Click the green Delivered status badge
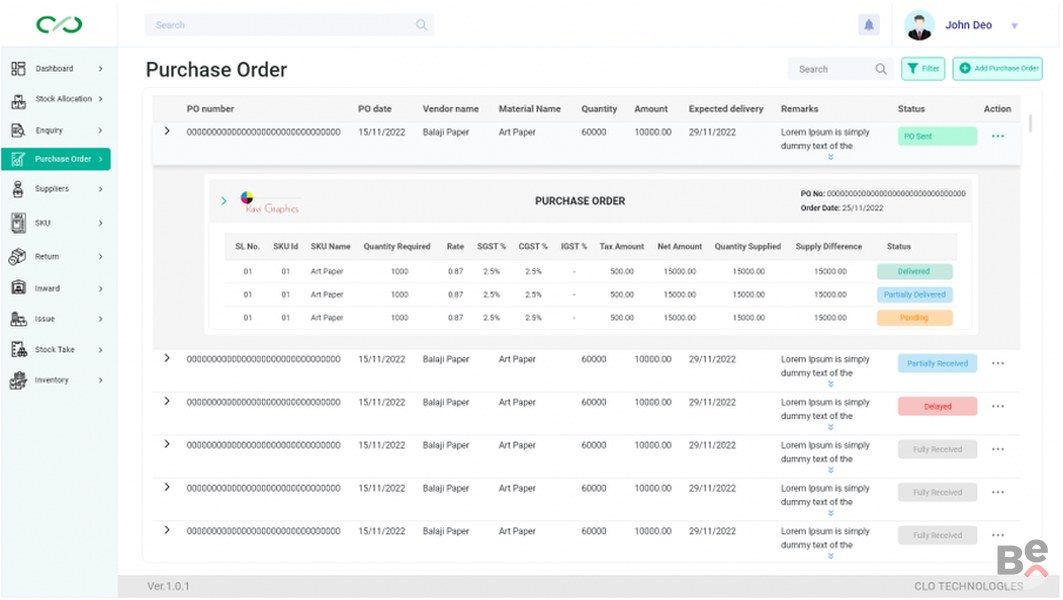This screenshot has width=1063, height=600. (x=914, y=272)
